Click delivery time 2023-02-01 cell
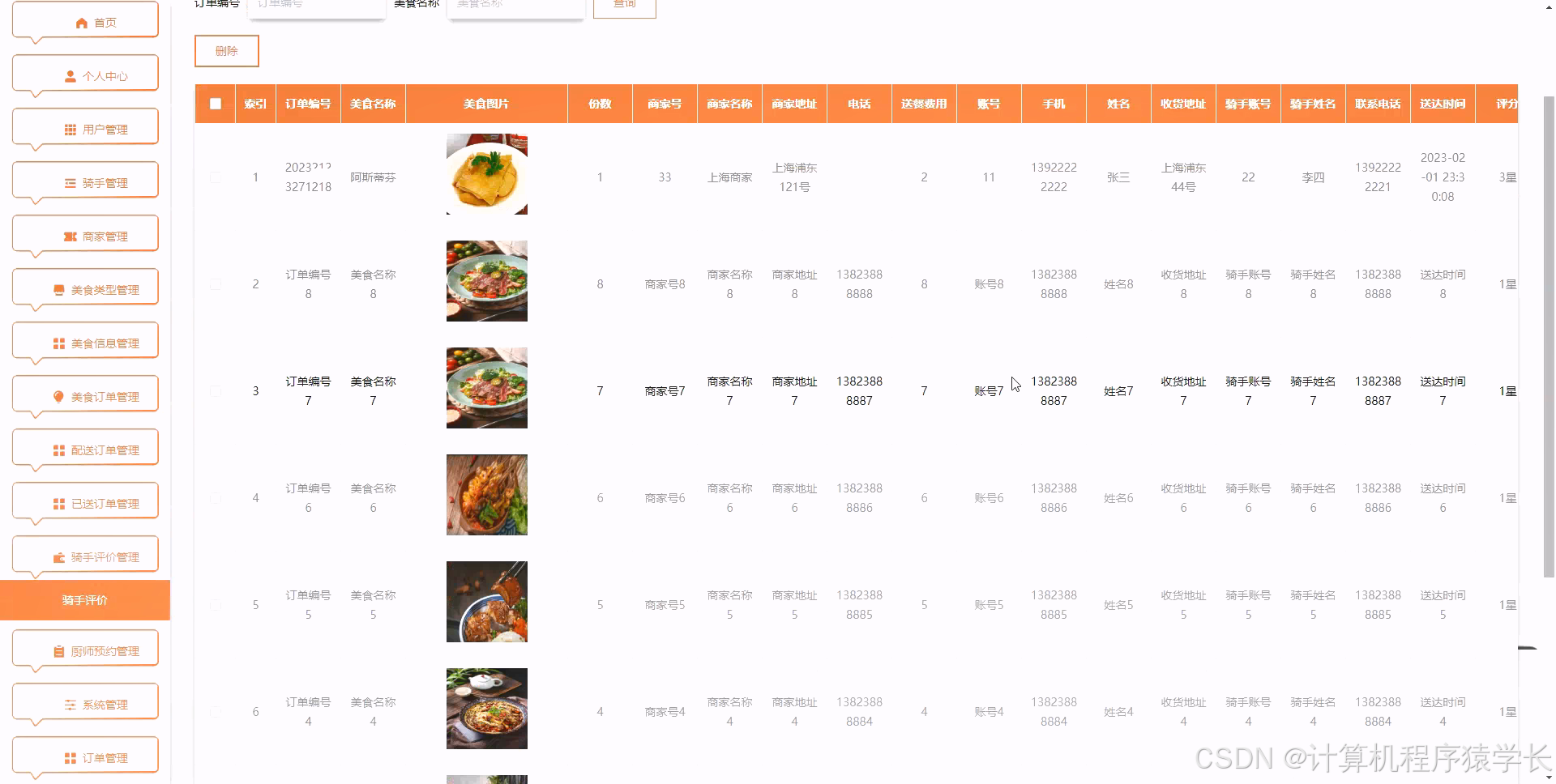 click(1443, 177)
